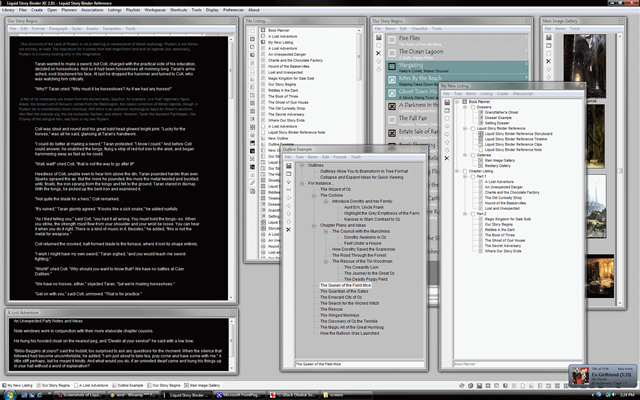
Task: Click the save icon in Outline Example window
Action: pos(289,166)
